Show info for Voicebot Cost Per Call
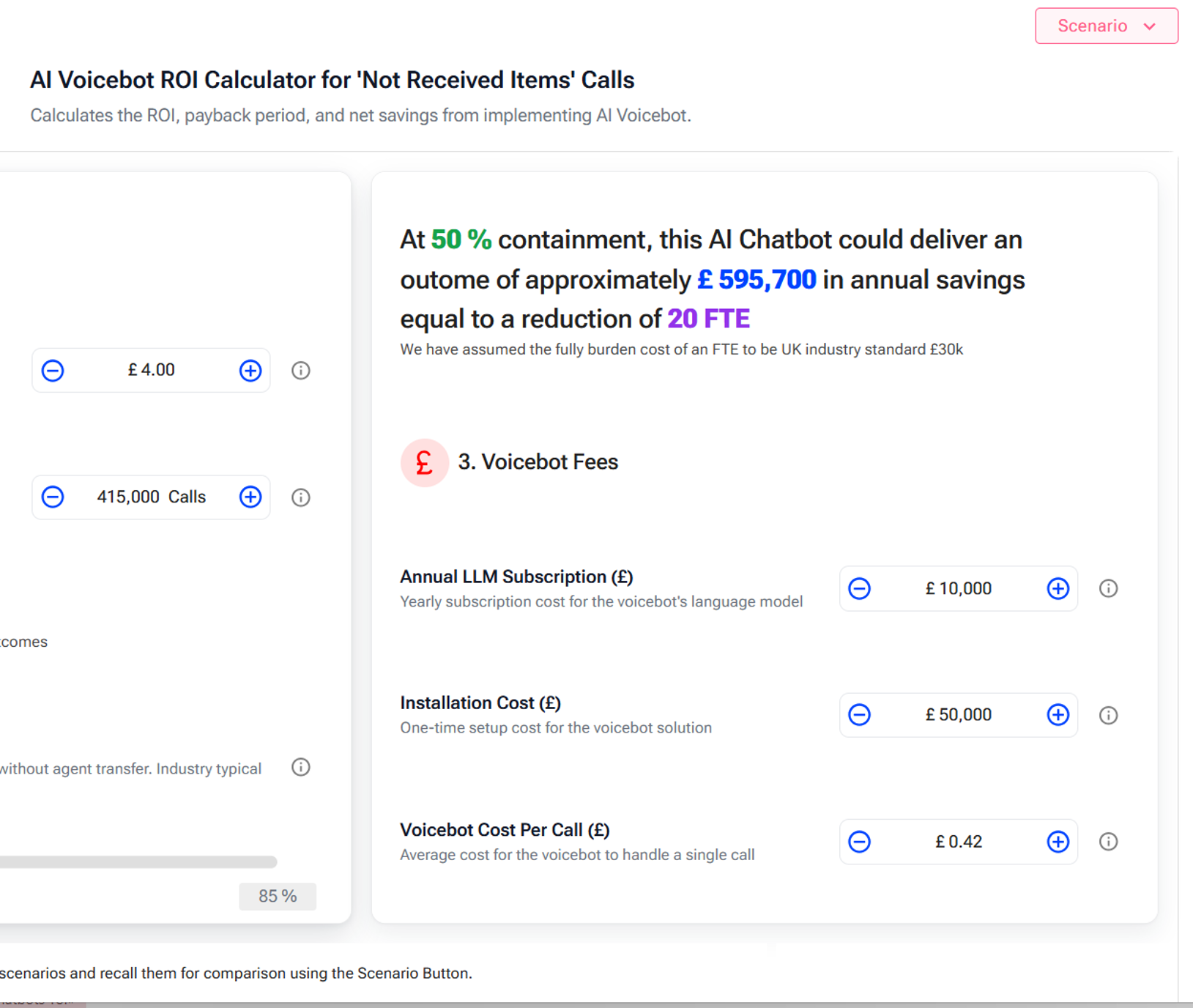Viewport: 1193px width, 1008px height. pyautogui.click(x=1108, y=842)
